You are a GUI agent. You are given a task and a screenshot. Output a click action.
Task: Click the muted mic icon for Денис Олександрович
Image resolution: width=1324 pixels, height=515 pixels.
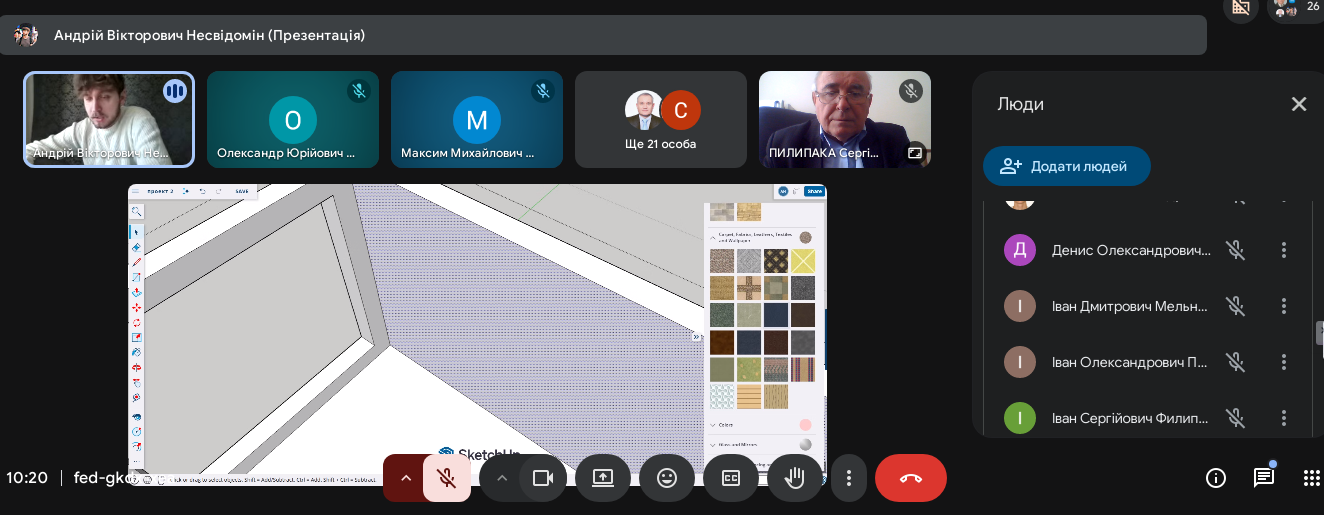click(1236, 250)
